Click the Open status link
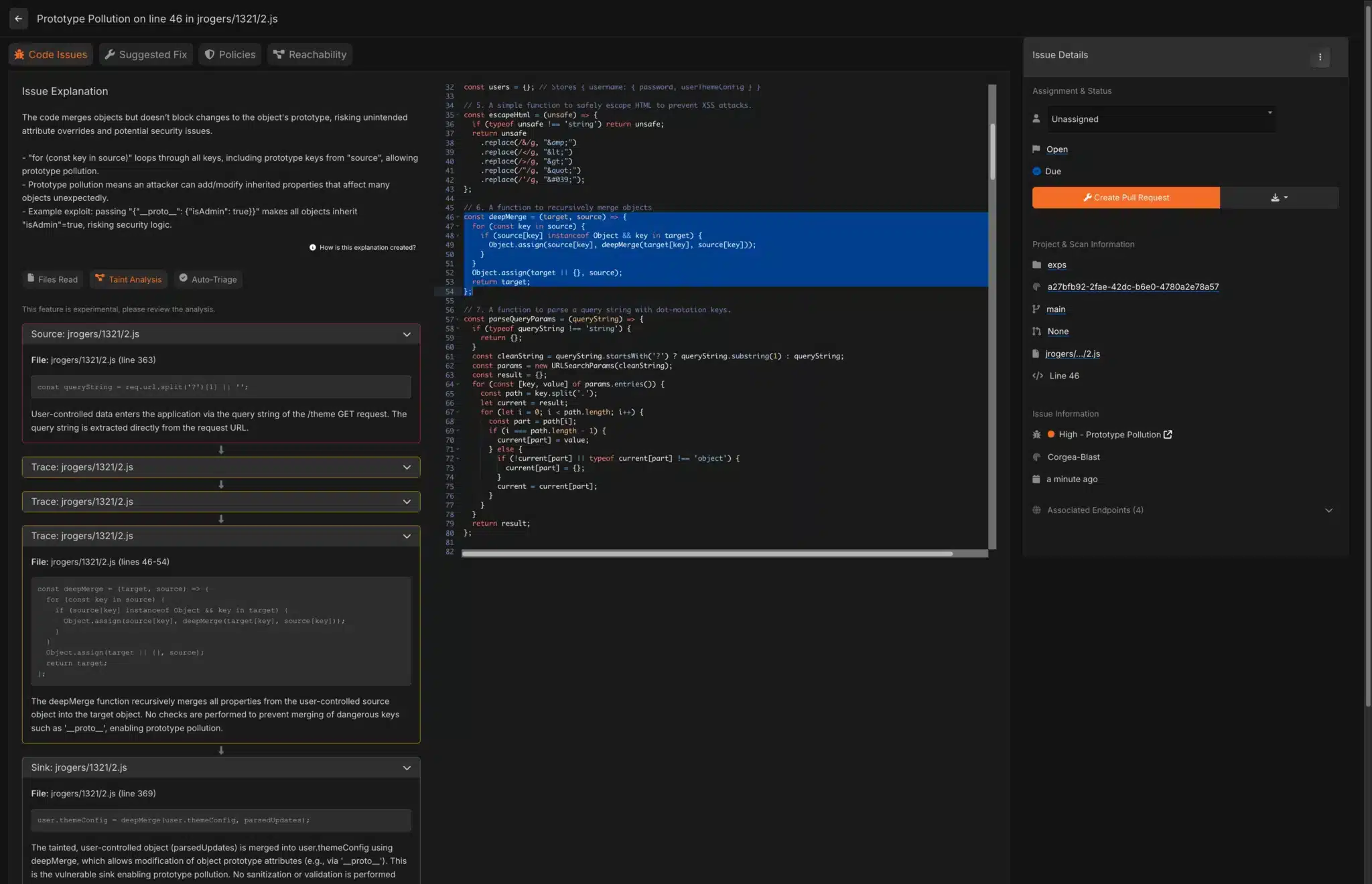 pos(1056,149)
